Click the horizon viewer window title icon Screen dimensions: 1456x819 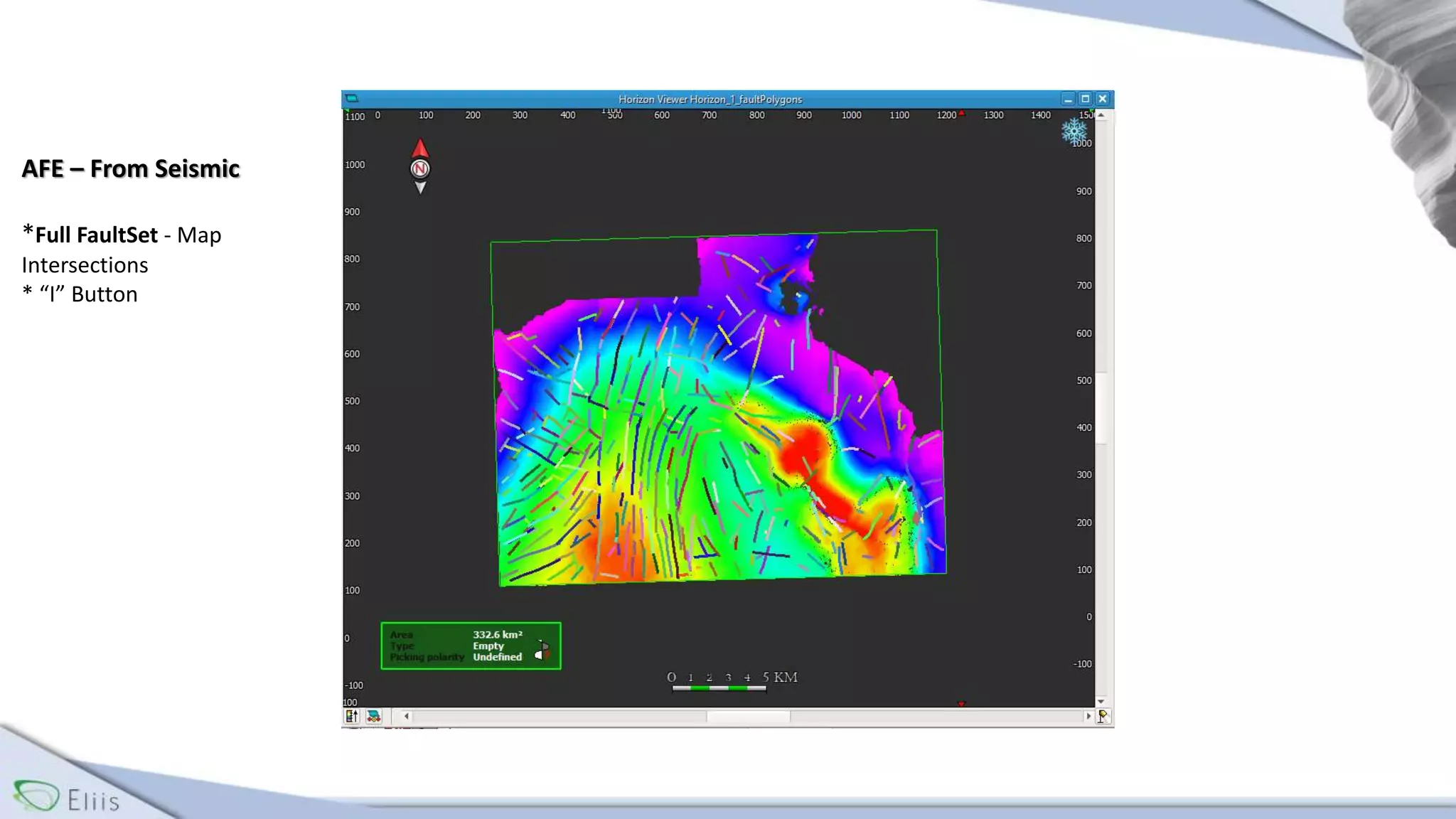[352, 99]
